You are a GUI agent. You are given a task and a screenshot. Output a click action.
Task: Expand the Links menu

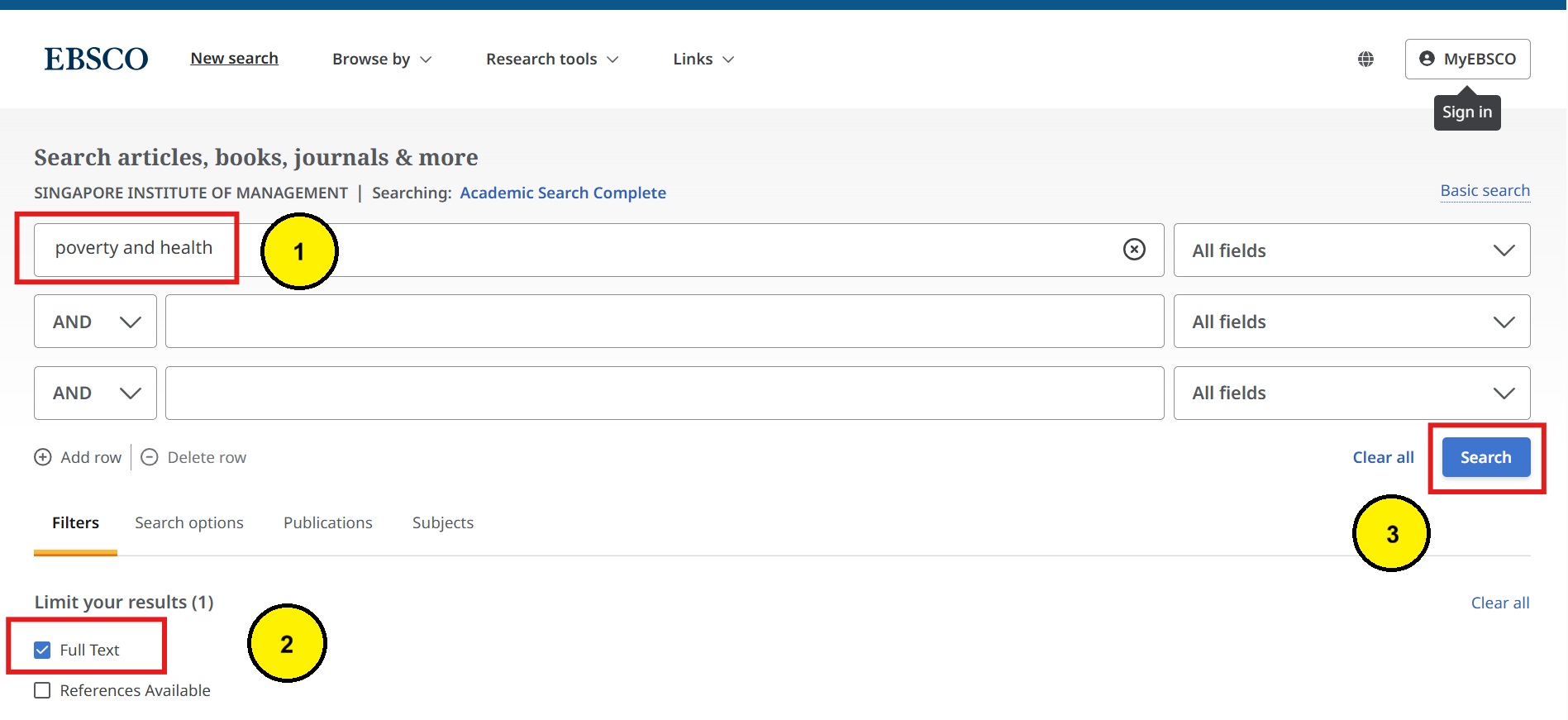[703, 60]
